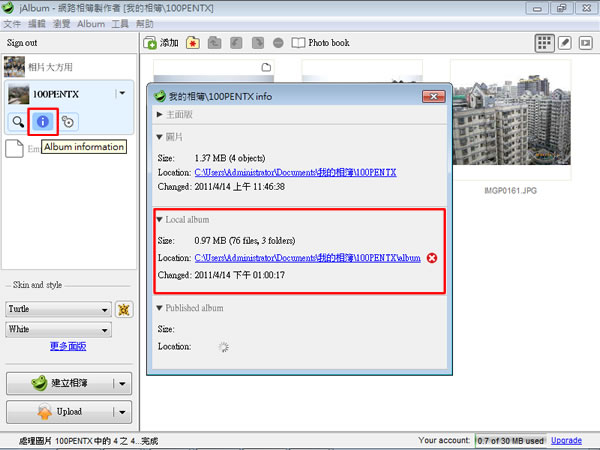Open the 圖片 location path link
Image resolution: width=600 pixels, height=450 pixels.
(x=295, y=173)
